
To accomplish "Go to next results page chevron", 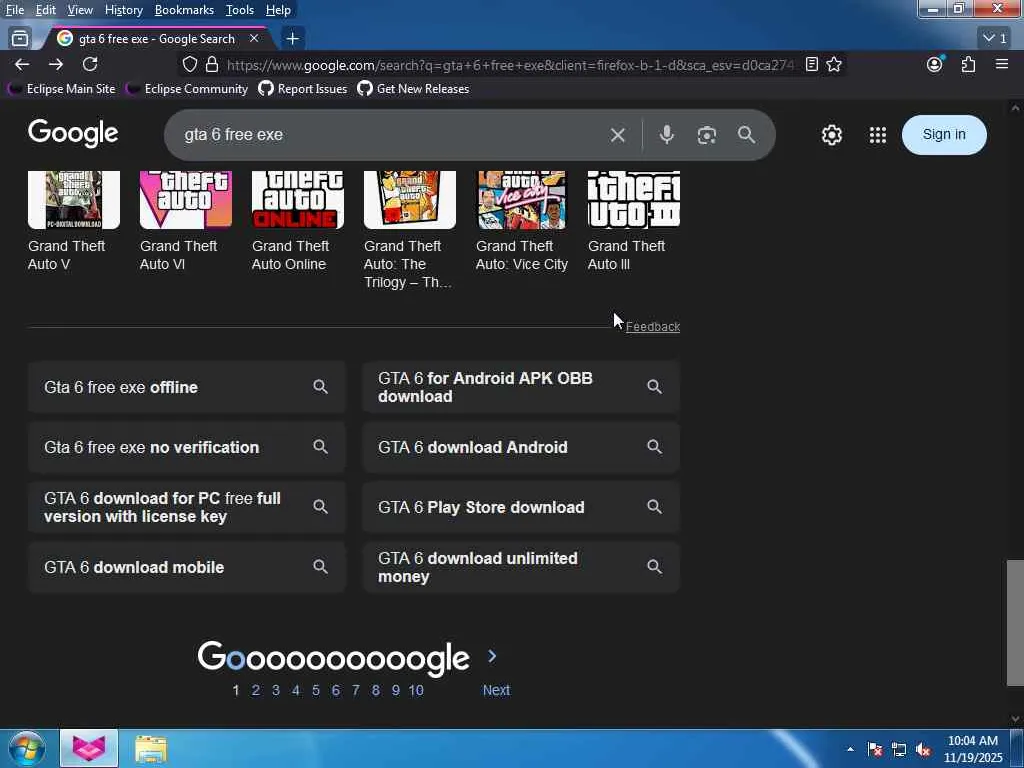I will [x=492, y=656].
